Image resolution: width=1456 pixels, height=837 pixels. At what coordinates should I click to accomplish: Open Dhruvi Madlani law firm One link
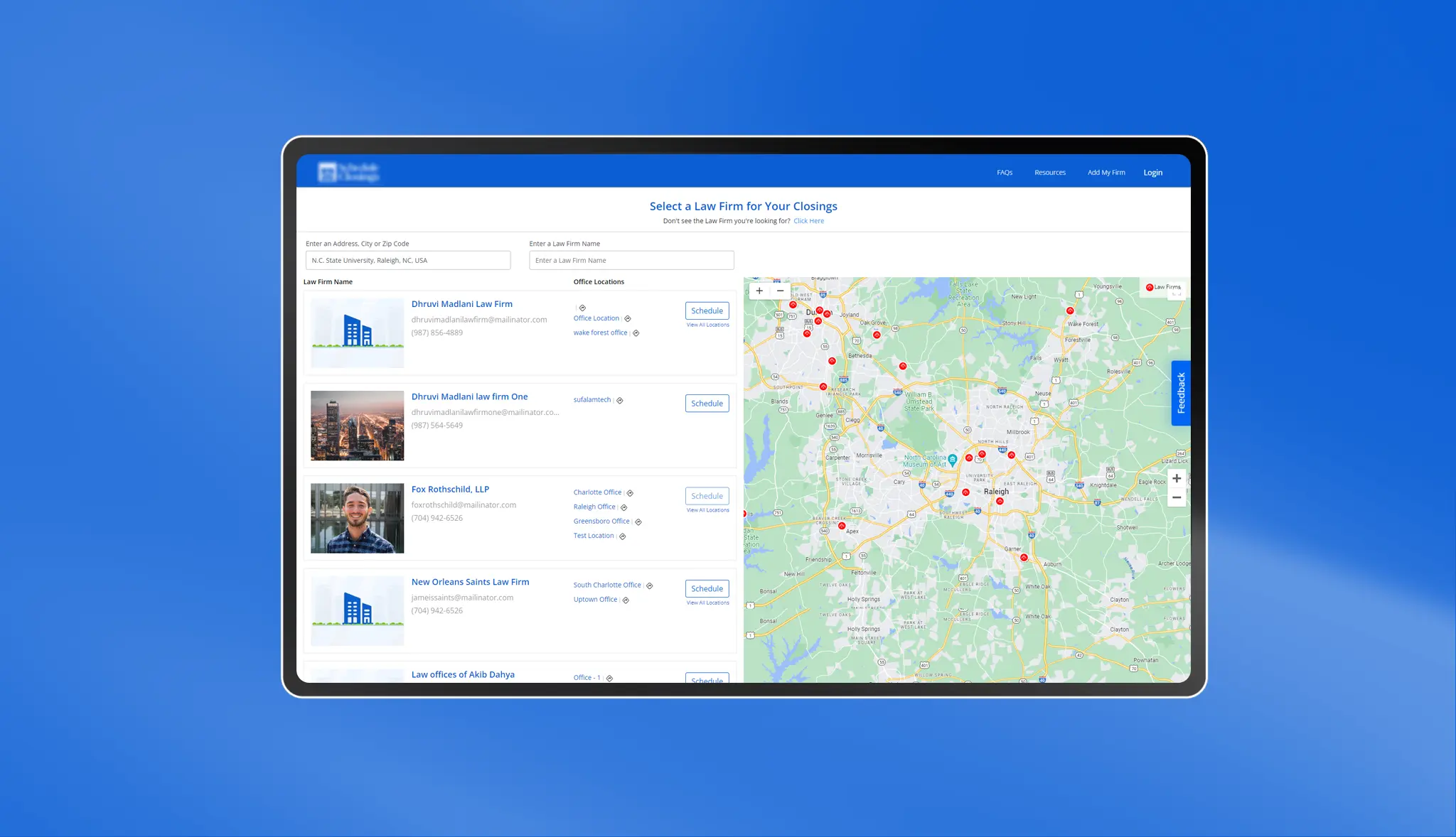click(469, 396)
